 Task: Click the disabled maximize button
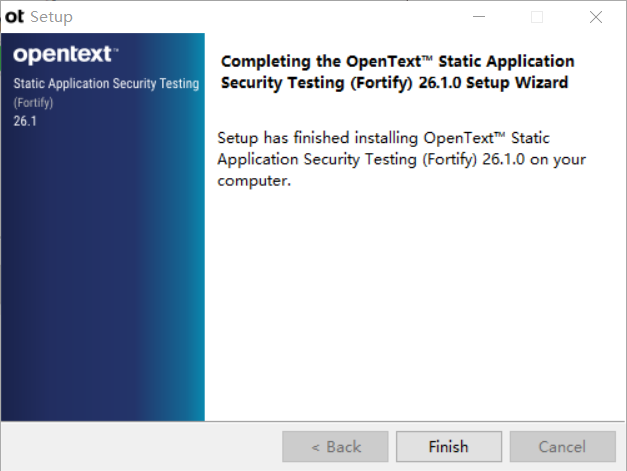point(537,17)
